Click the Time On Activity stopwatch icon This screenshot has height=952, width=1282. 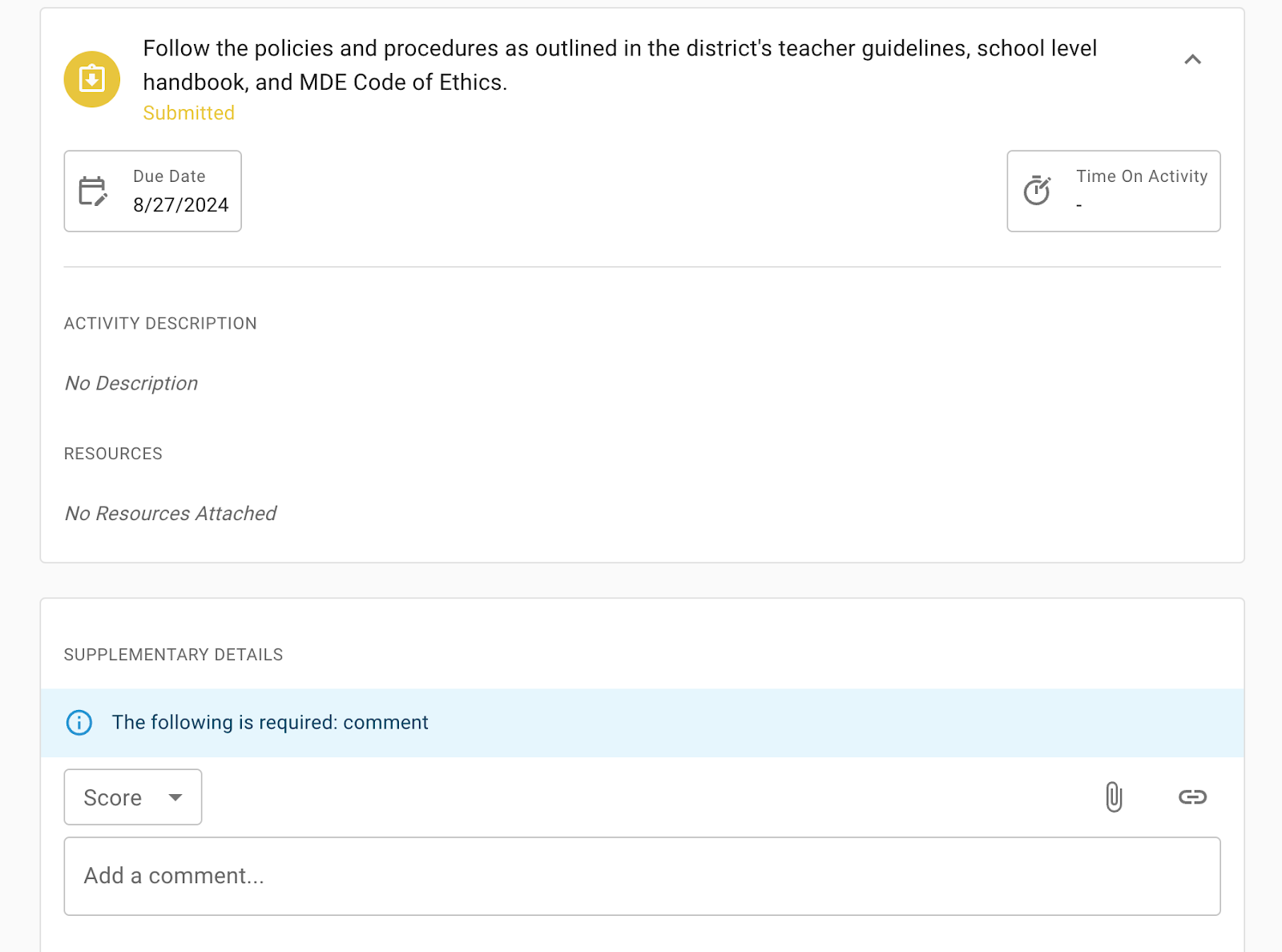pos(1038,191)
